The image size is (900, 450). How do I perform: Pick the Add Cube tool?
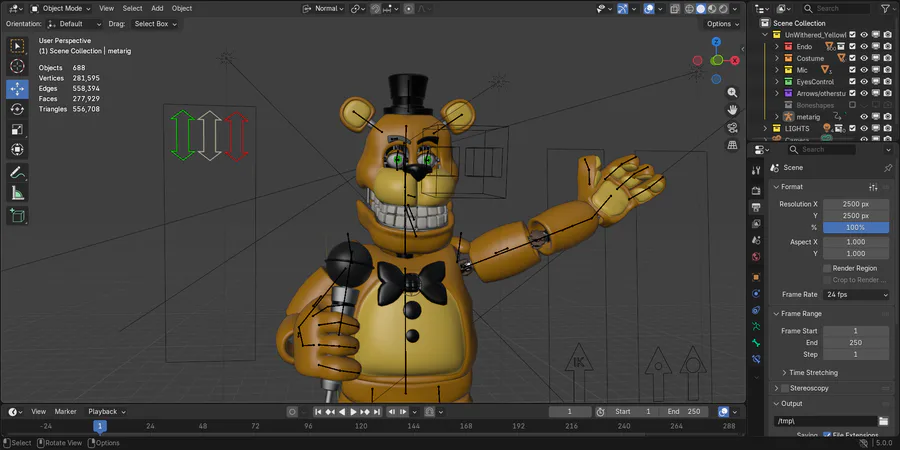(x=17, y=216)
